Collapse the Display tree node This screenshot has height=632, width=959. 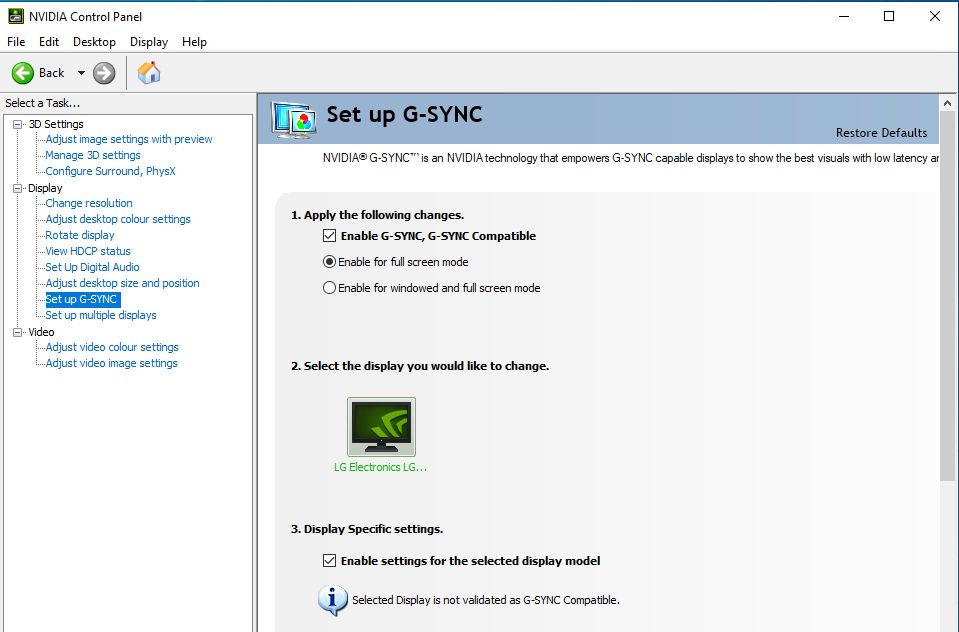(17, 188)
